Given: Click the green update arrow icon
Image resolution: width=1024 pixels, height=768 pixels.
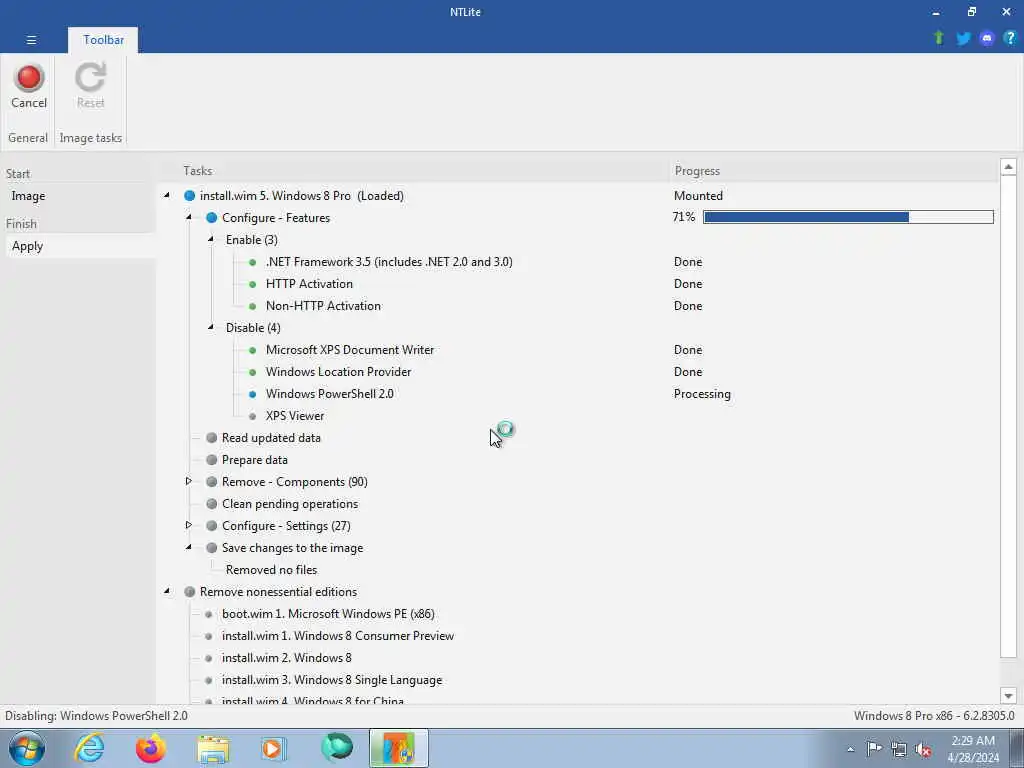Looking at the screenshot, I should 939,38.
